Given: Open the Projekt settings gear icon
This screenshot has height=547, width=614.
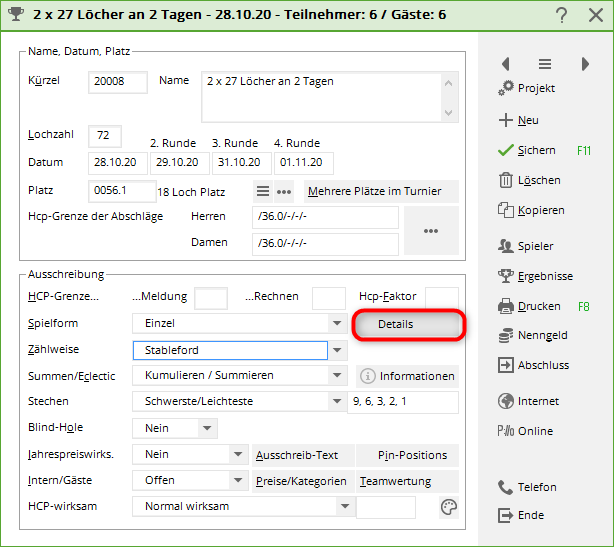Looking at the screenshot, I should pos(506,88).
